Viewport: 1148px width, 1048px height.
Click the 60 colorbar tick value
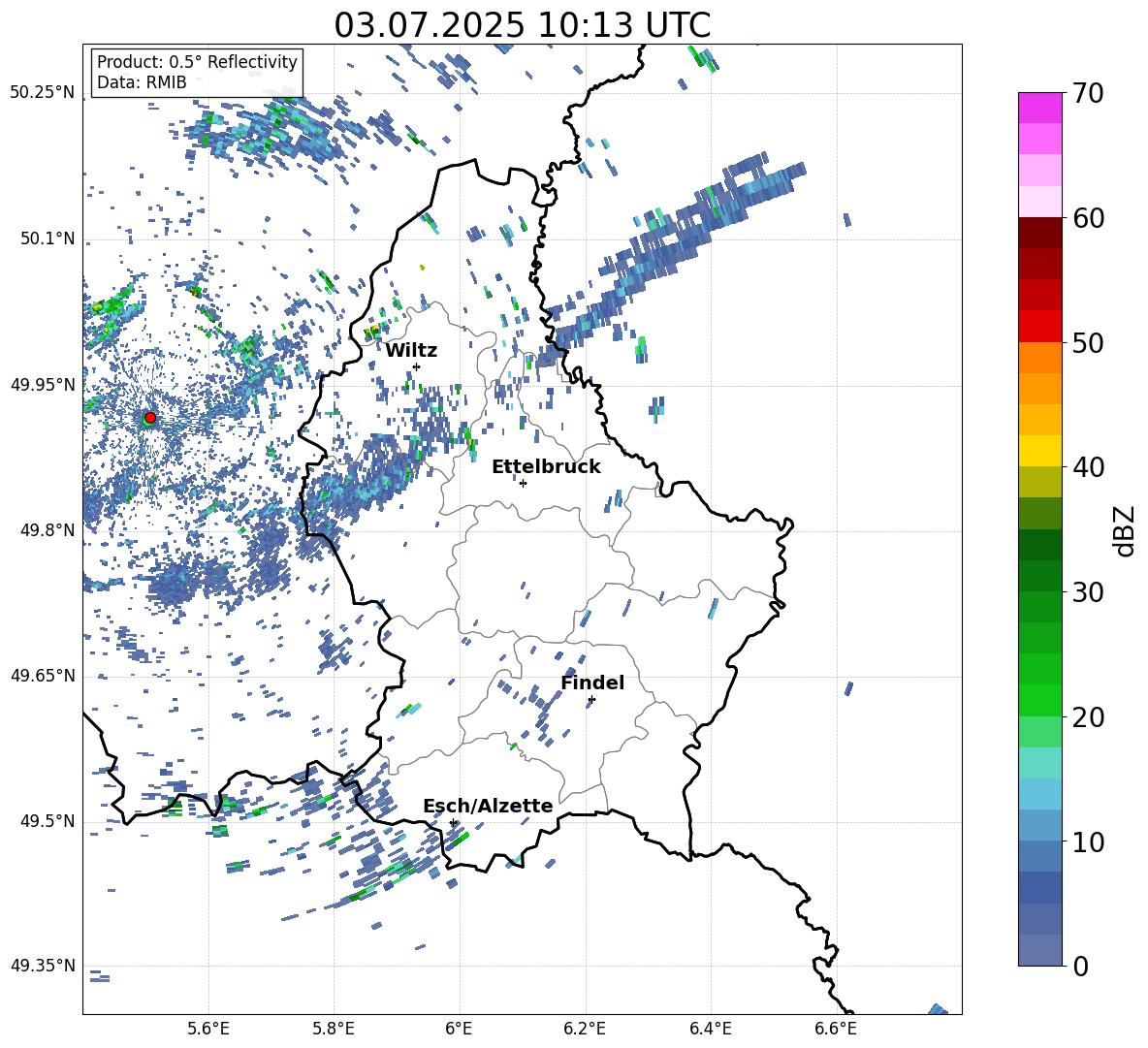click(x=1088, y=218)
